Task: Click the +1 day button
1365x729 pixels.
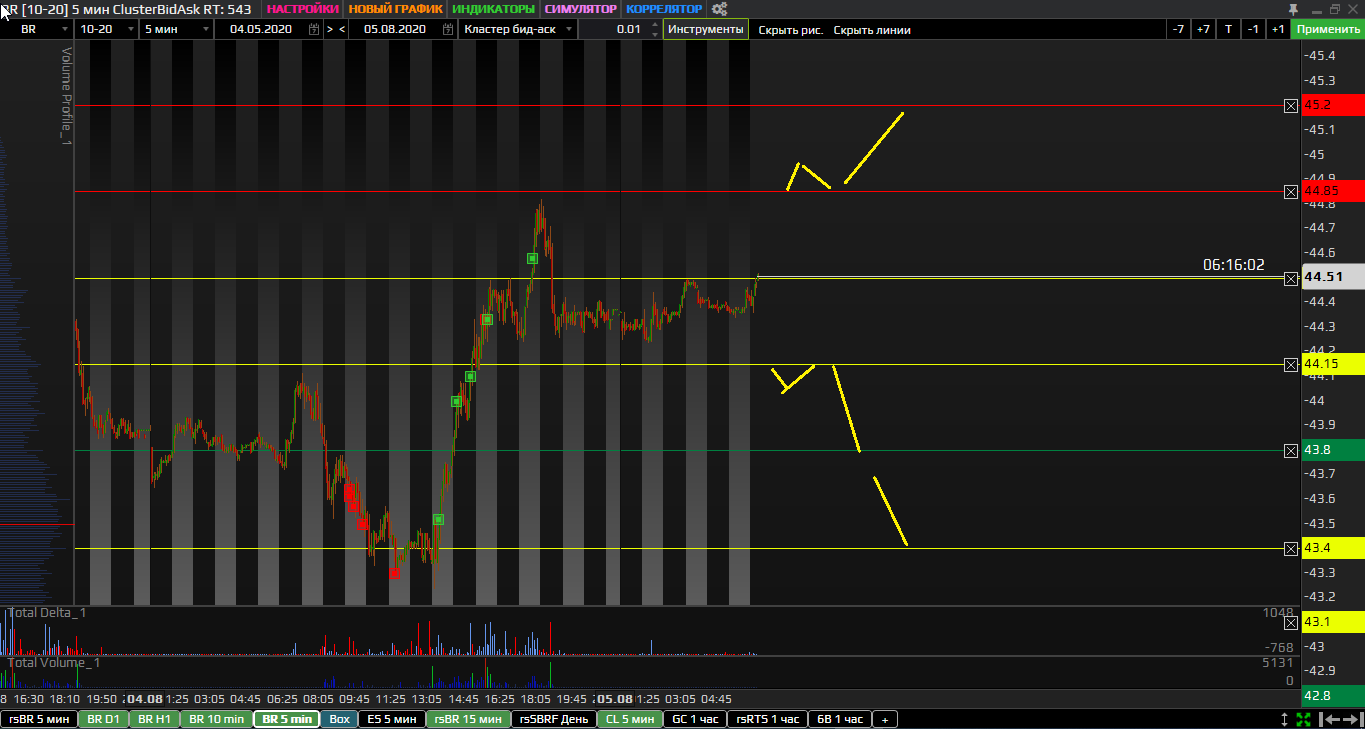Action: coord(1278,29)
